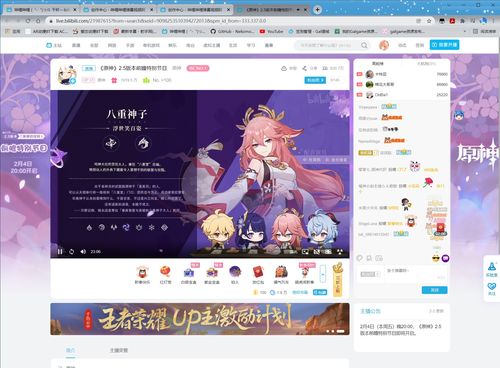
Task: Switch to the second tab below banner
Action: pyautogui.click(x=119, y=350)
